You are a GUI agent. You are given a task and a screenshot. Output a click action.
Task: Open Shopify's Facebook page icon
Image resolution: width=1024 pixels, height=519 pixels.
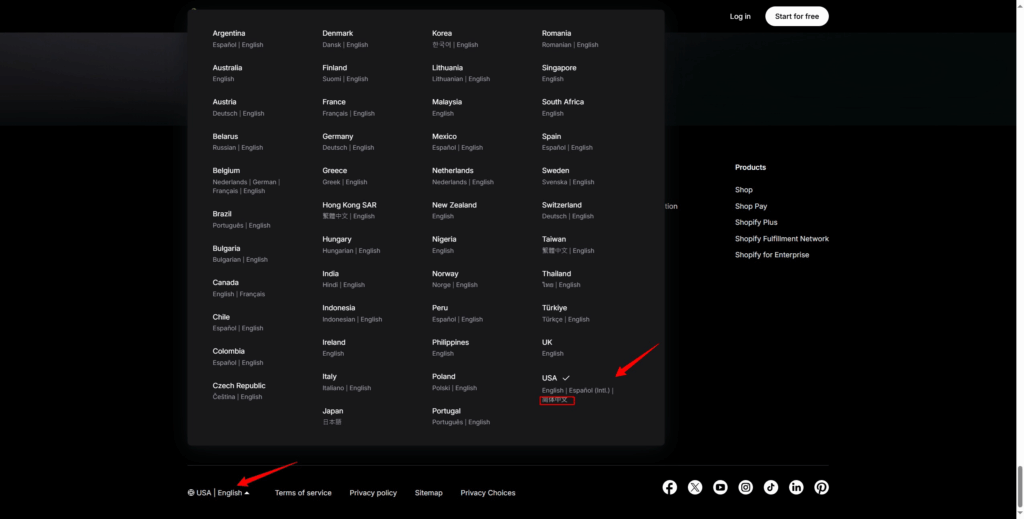(x=669, y=487)
